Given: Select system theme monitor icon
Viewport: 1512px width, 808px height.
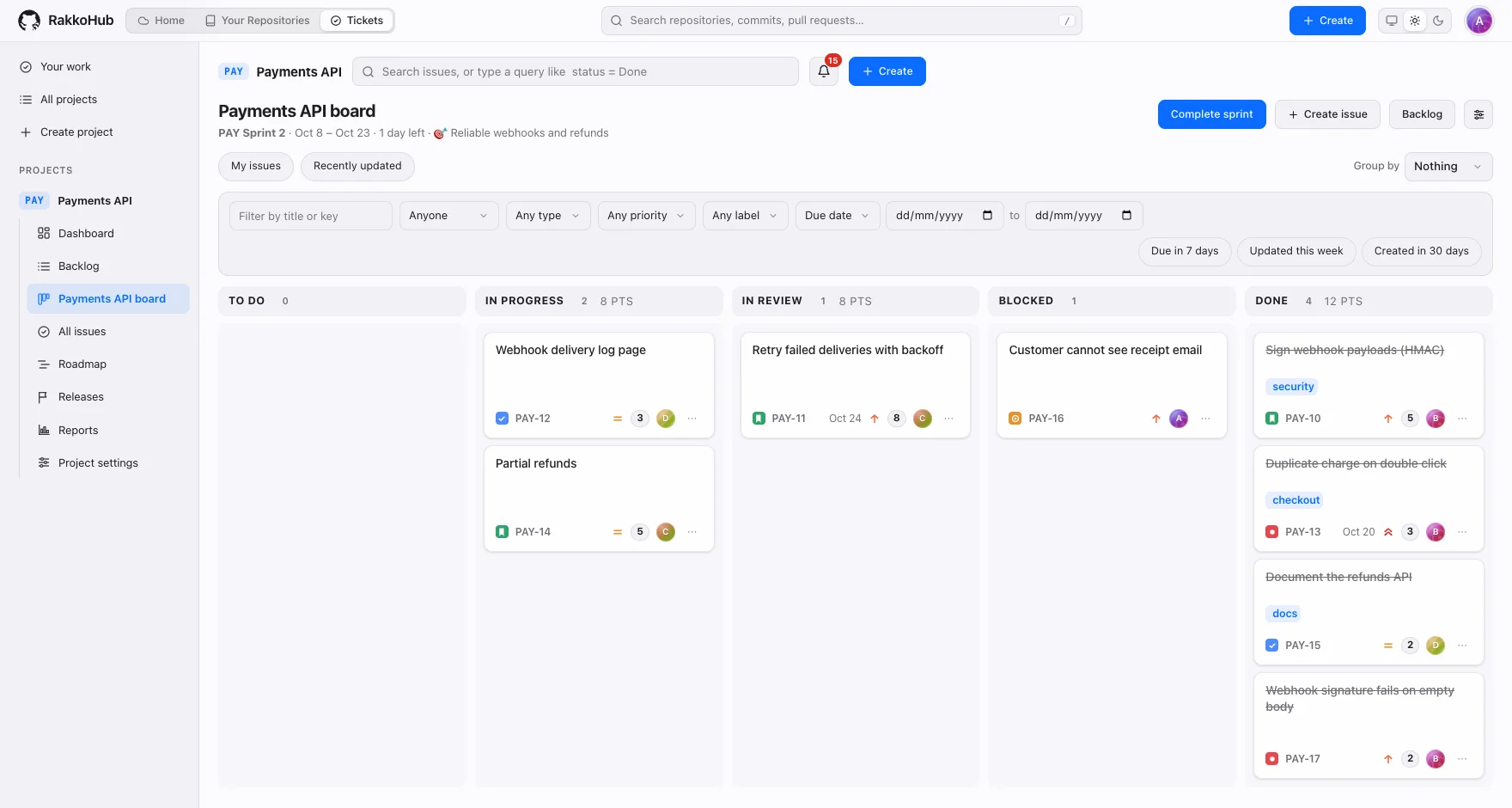Looking at the screenshot, I should 1392,21.
